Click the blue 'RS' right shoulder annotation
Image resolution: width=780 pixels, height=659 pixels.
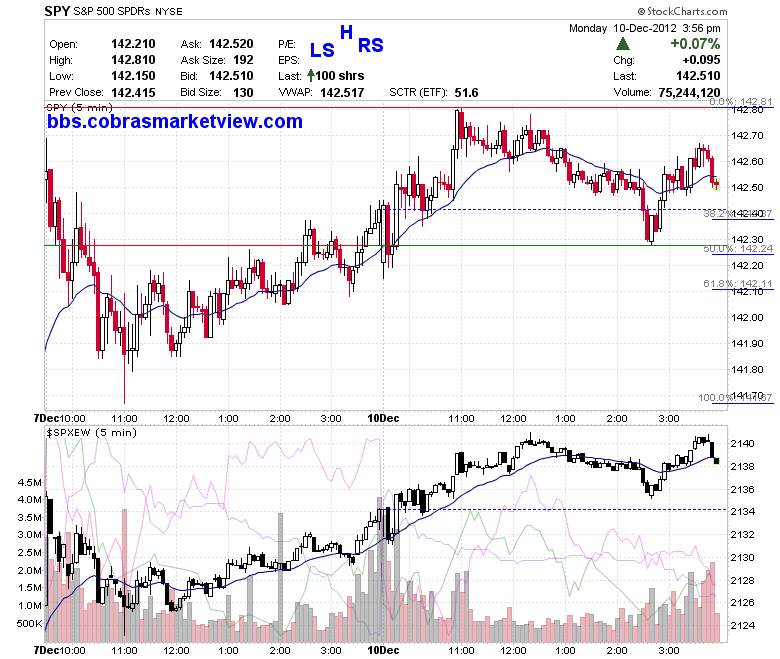pos(371,45)
